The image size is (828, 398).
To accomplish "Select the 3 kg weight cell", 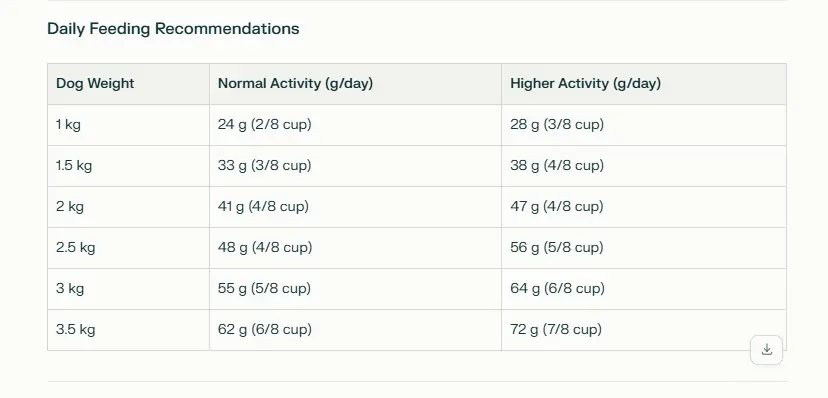I will tap(128, 289).
